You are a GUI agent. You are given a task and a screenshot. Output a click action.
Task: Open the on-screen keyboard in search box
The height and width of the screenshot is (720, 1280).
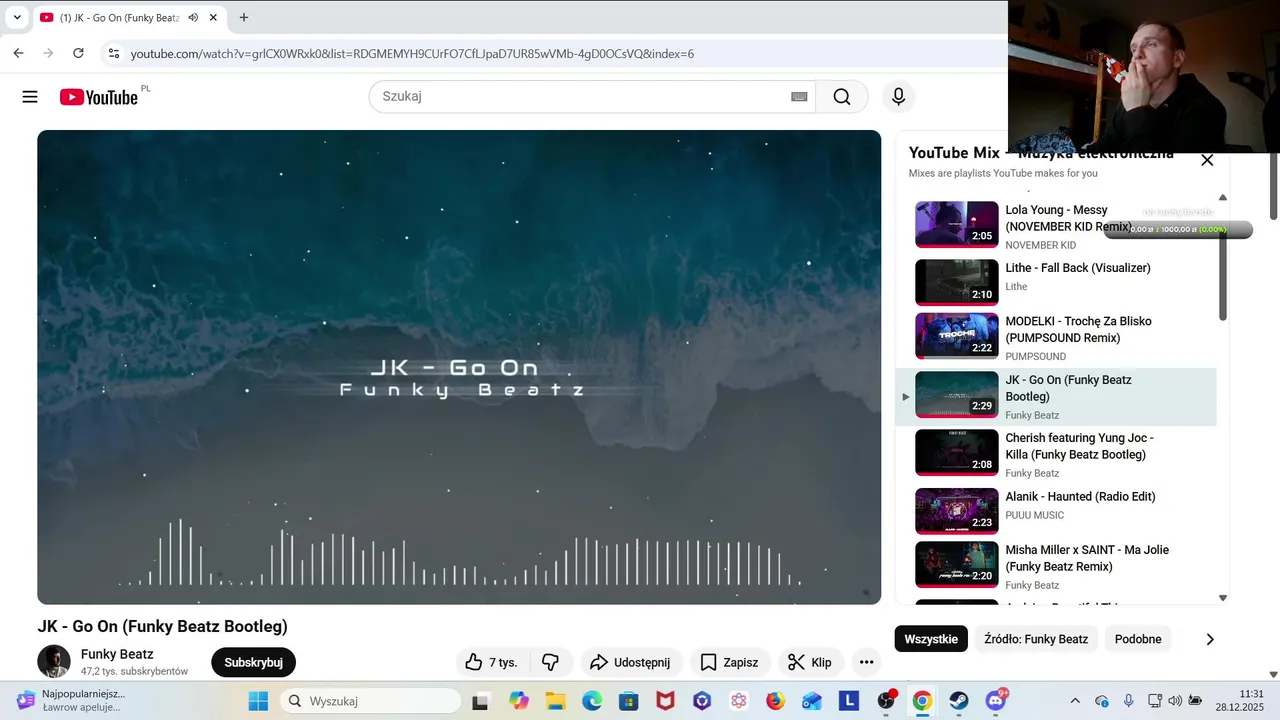pyautogui.click(x=799, y=97)
